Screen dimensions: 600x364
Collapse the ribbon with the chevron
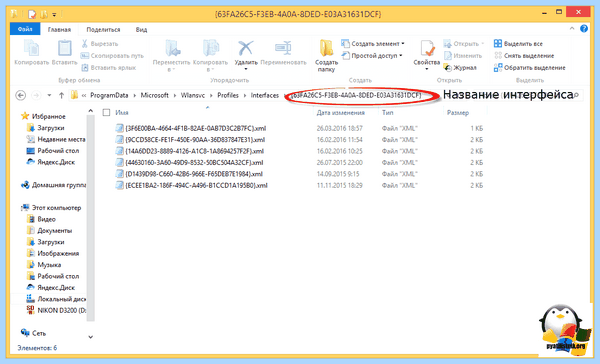(x=572, y=29)
